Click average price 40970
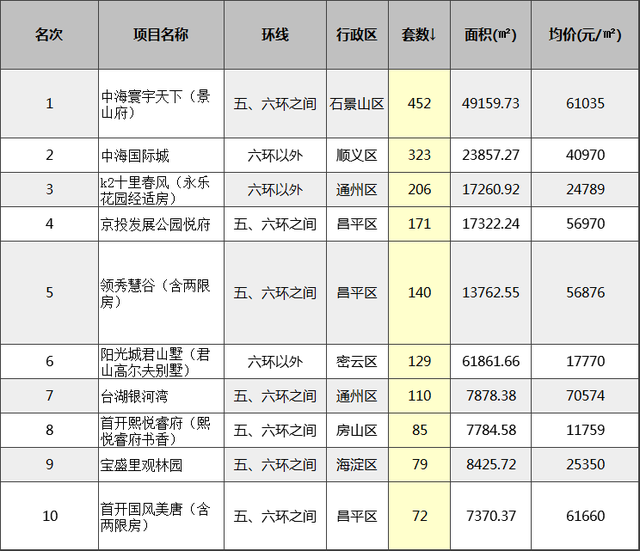This screenshot has width=640, height=551. 585,155
